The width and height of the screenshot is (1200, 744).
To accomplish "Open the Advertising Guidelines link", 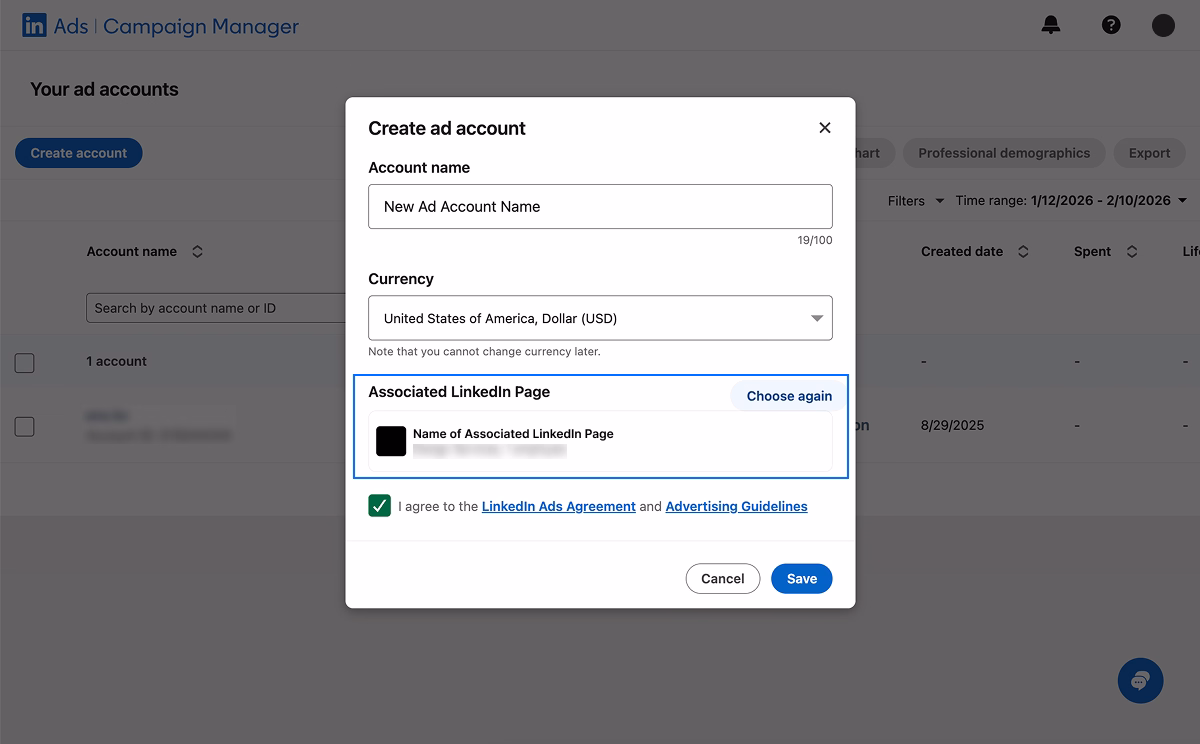I will click(736, 506).
